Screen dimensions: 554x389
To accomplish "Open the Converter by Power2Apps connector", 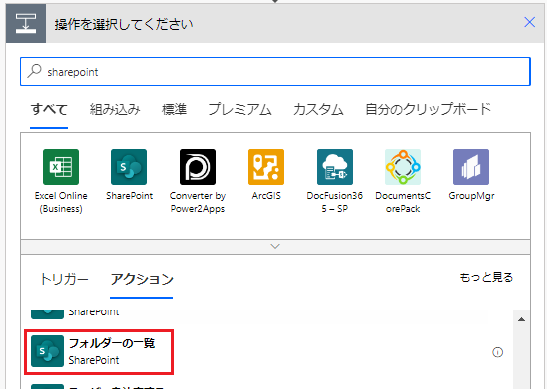I will [x=198, y=167].
